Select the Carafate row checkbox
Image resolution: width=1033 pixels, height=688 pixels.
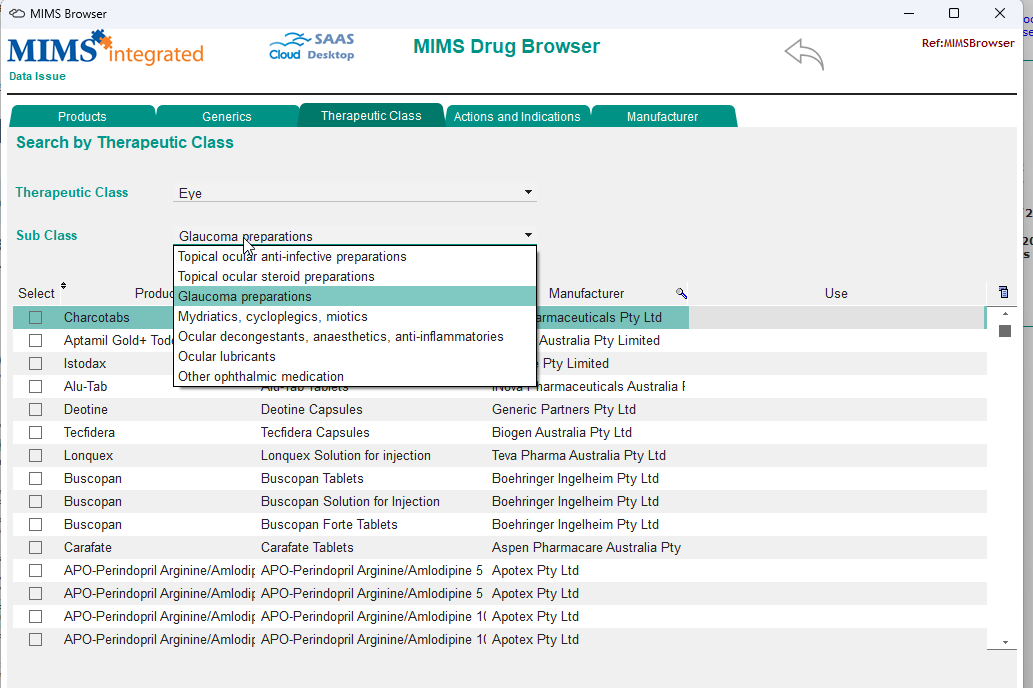click(x=36, y=548)
